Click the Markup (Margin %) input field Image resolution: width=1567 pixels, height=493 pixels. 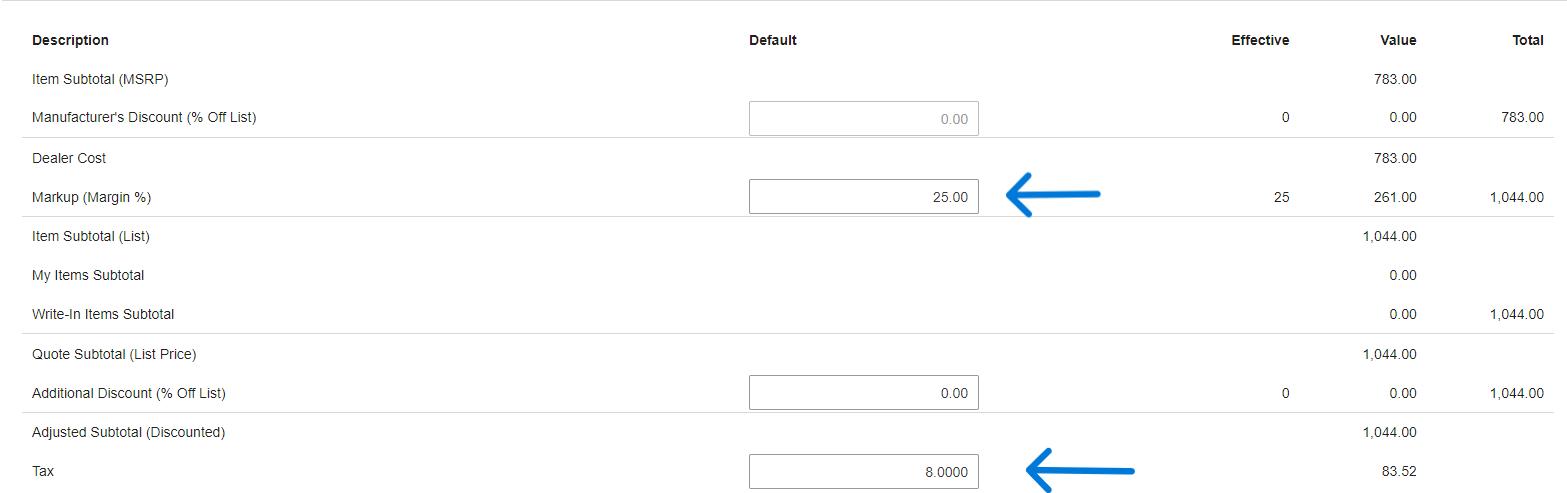(864, 197)
